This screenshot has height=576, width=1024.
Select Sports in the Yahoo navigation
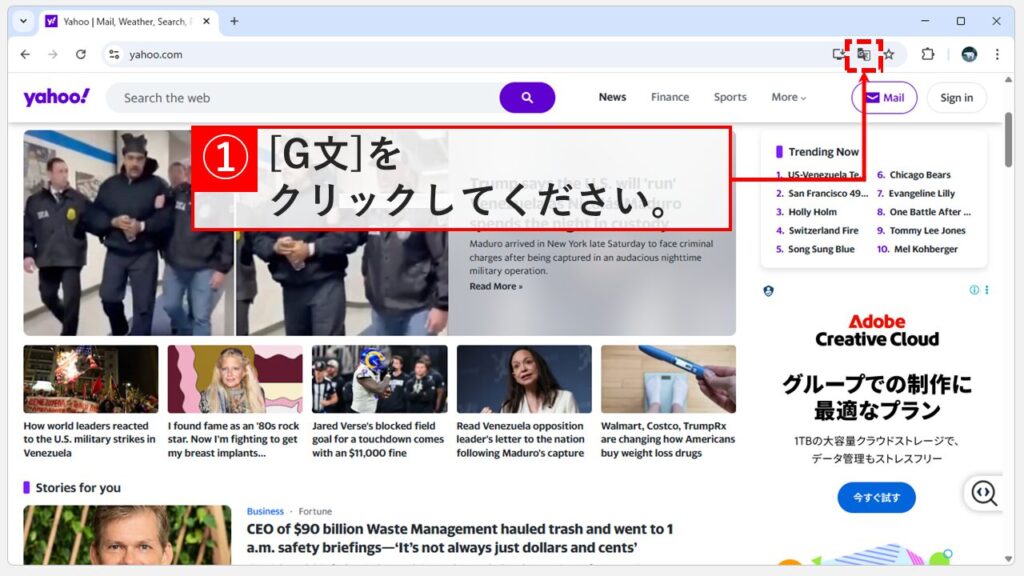729,97
